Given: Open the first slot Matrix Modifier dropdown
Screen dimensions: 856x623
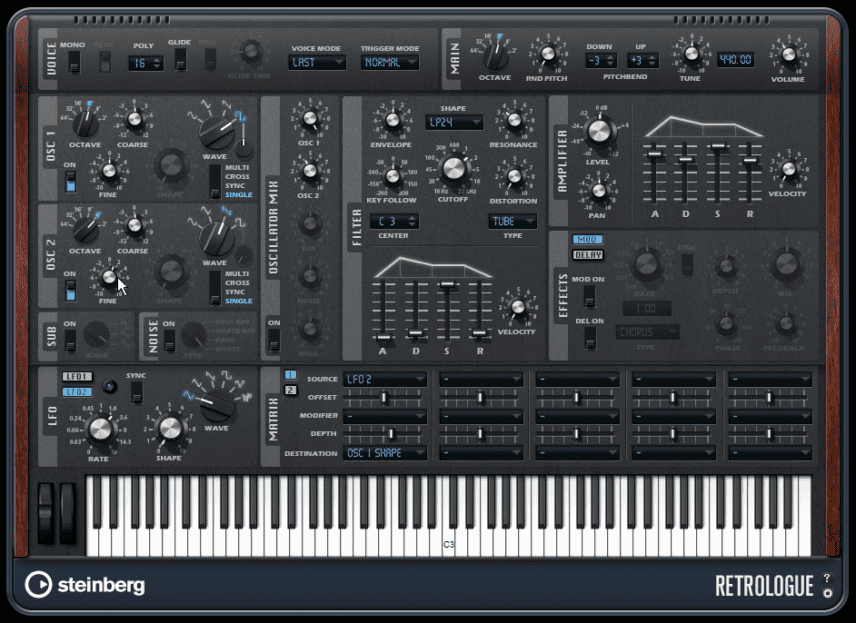Looking at the screenshot, I should coord(385,417).
